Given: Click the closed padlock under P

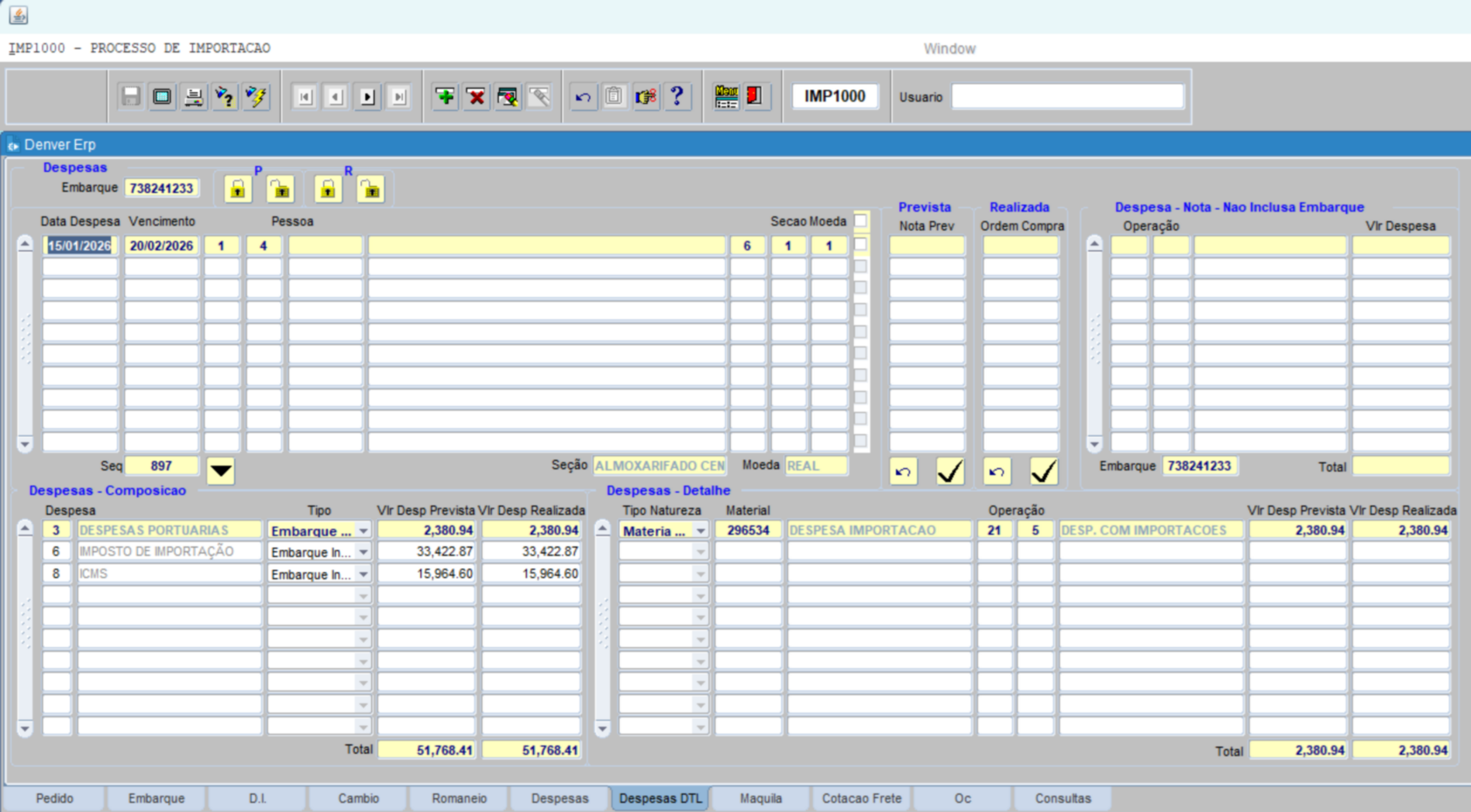Looking at the screenshot, I should coord(238,189).
